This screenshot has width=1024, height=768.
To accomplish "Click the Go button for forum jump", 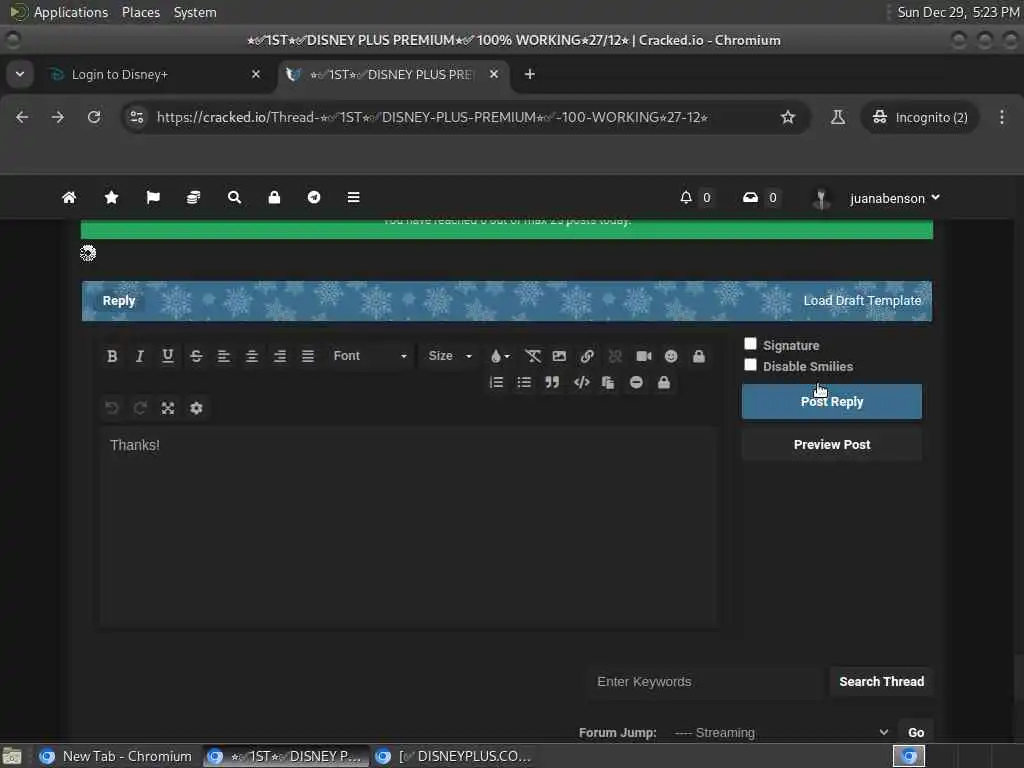I will tap(916, 733).
